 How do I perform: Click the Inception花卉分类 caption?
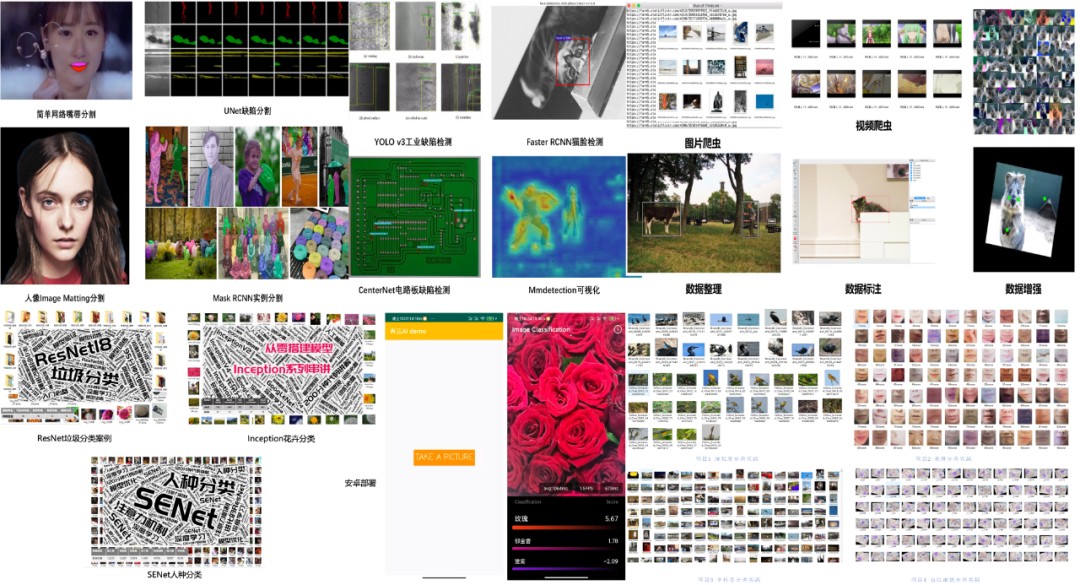click(281, 438)
